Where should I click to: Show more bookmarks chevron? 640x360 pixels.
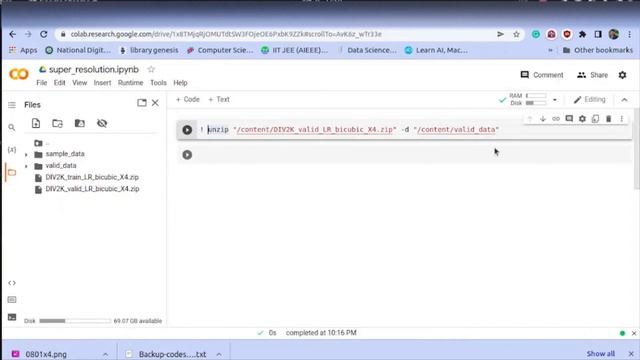point(550,51)
